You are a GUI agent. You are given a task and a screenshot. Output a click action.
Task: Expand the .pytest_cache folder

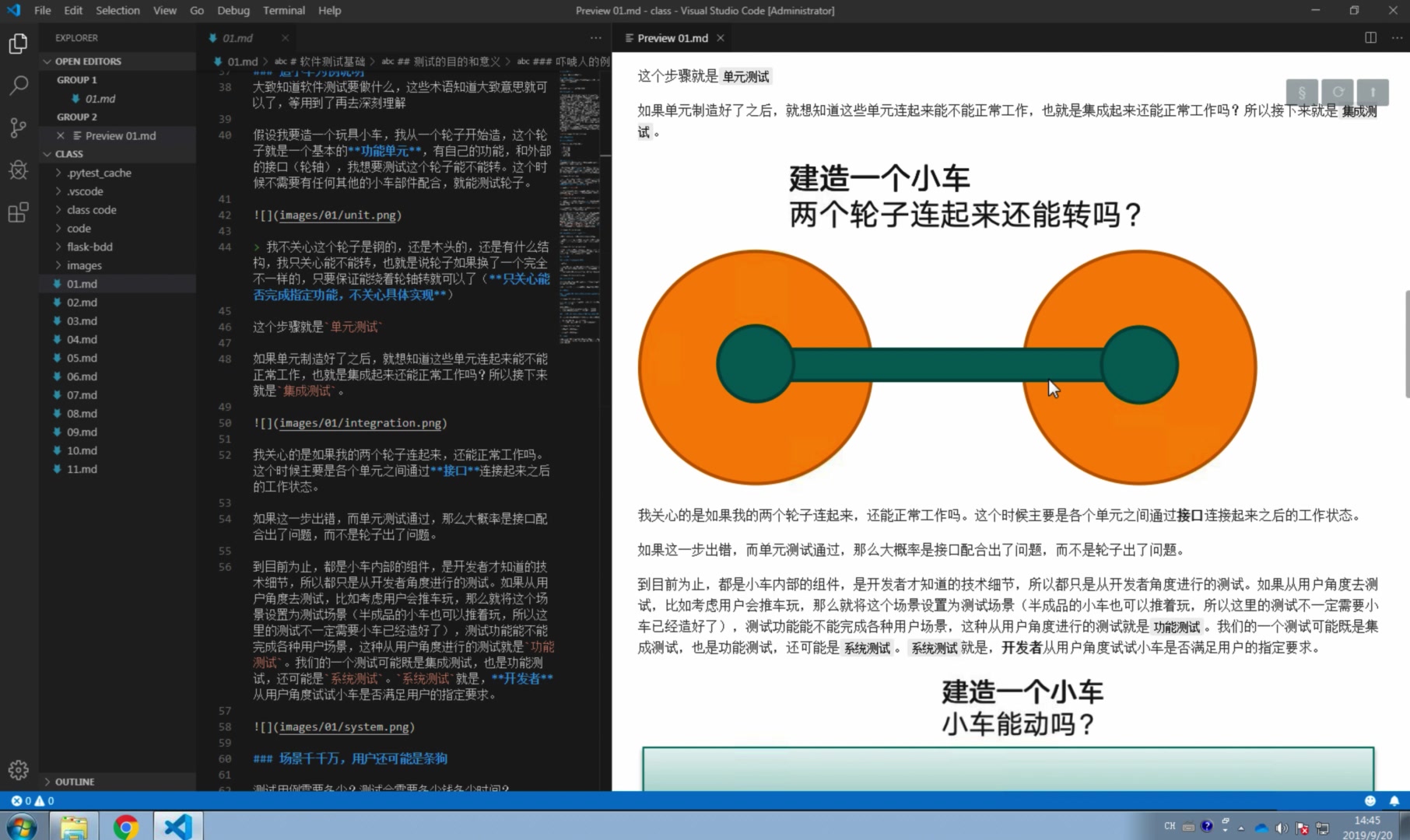click(x=117, y=173)
